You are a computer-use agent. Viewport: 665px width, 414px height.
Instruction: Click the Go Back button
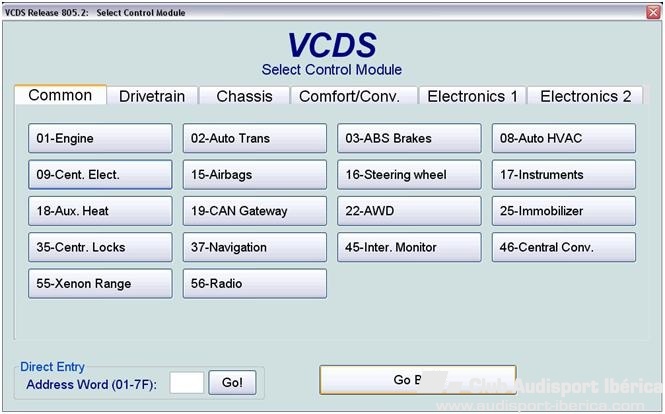click(418, 380)
